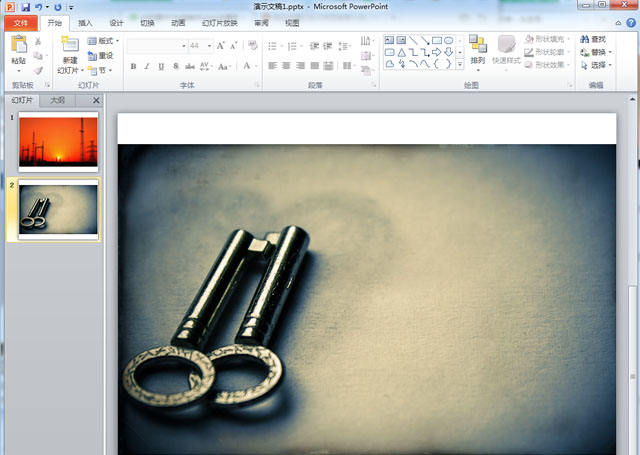Click the decrease font size icon
Image resolution: width=640 pixels, height=455 pixels.
(234, 46)
